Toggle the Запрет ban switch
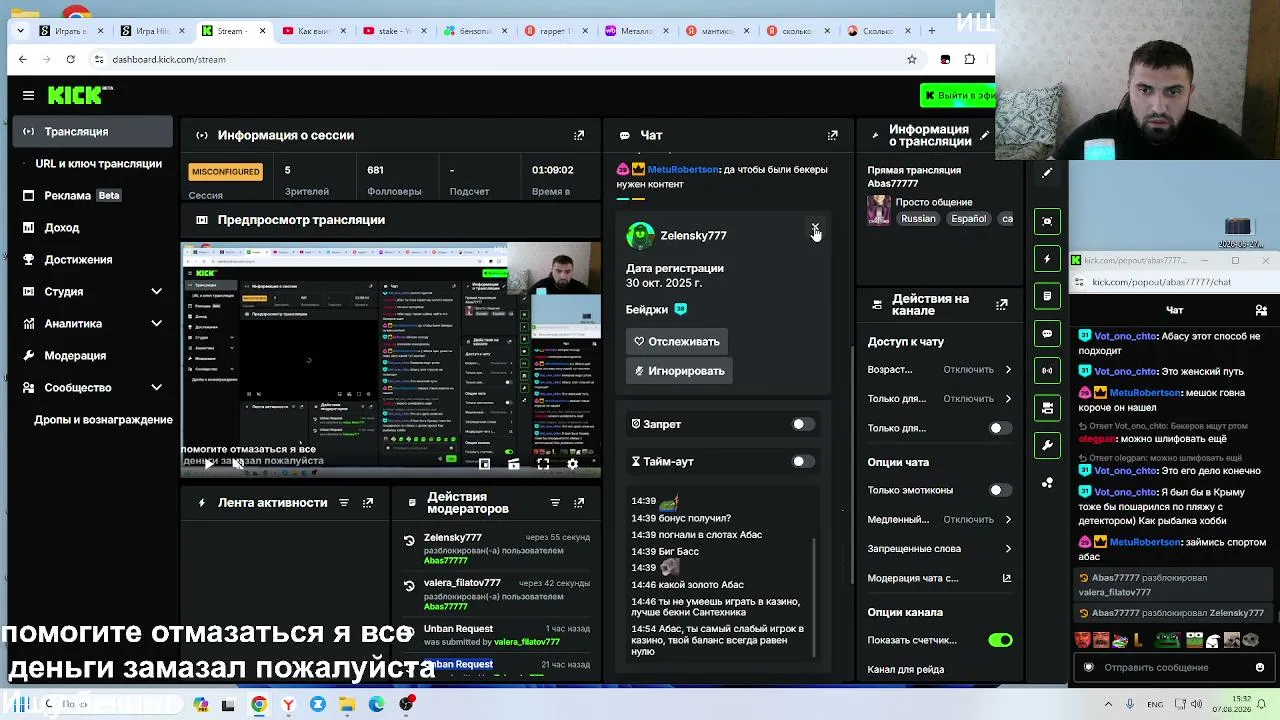This screenshot has width=1280, height=720. tap(803, 424)
